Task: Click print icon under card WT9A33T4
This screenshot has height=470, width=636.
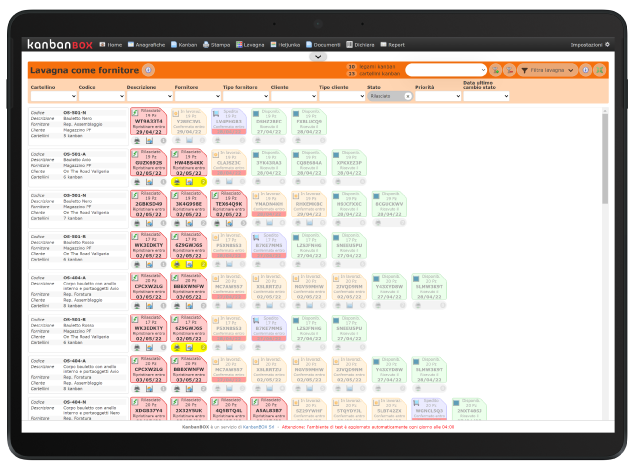Action: (136, 141)
